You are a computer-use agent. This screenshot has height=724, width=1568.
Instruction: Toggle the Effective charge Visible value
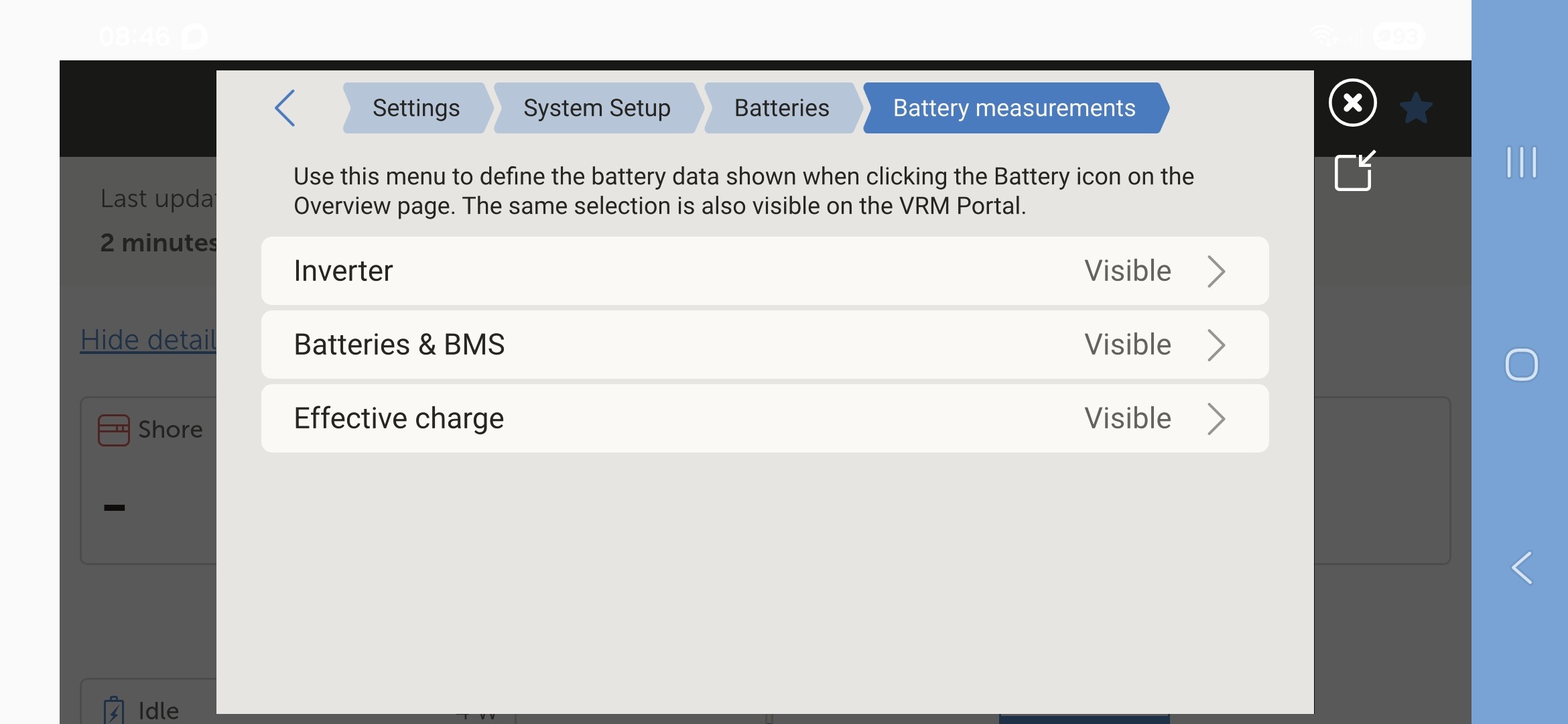[1128, 419]
